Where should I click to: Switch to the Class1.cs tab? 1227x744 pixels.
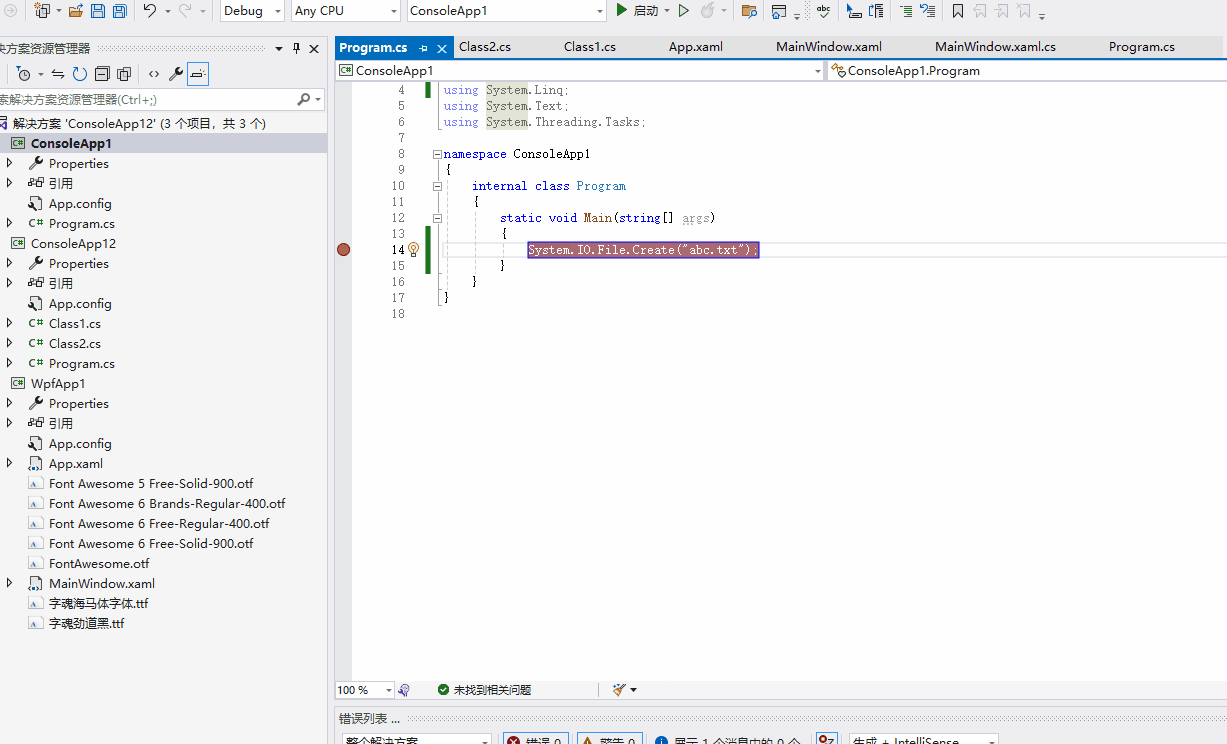(590, 47)
